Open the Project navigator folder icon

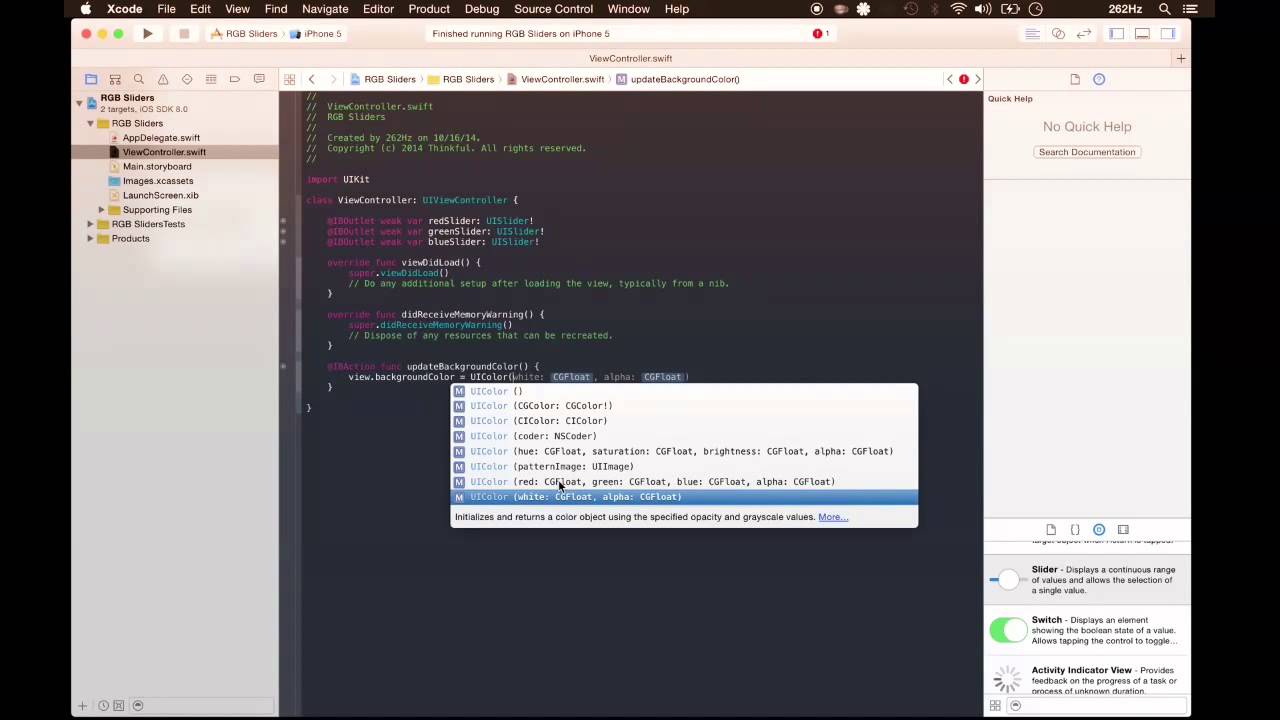pyautogui.click(x=91, y=79)
